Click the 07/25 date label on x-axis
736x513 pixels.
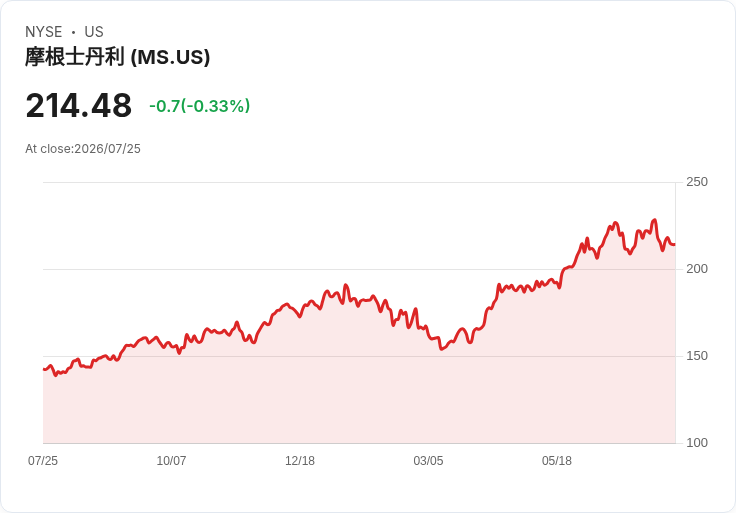click(x=43, y=461)
